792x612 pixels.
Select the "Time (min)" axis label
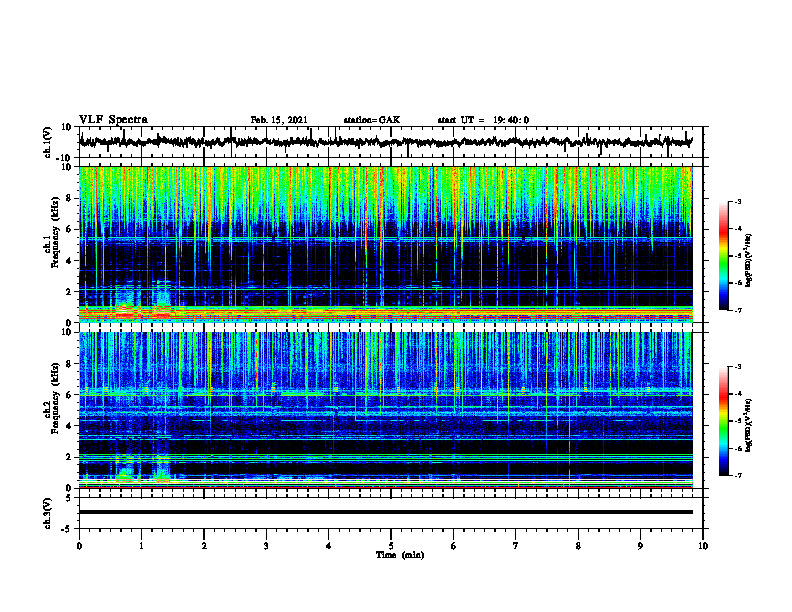coord(400,555)
